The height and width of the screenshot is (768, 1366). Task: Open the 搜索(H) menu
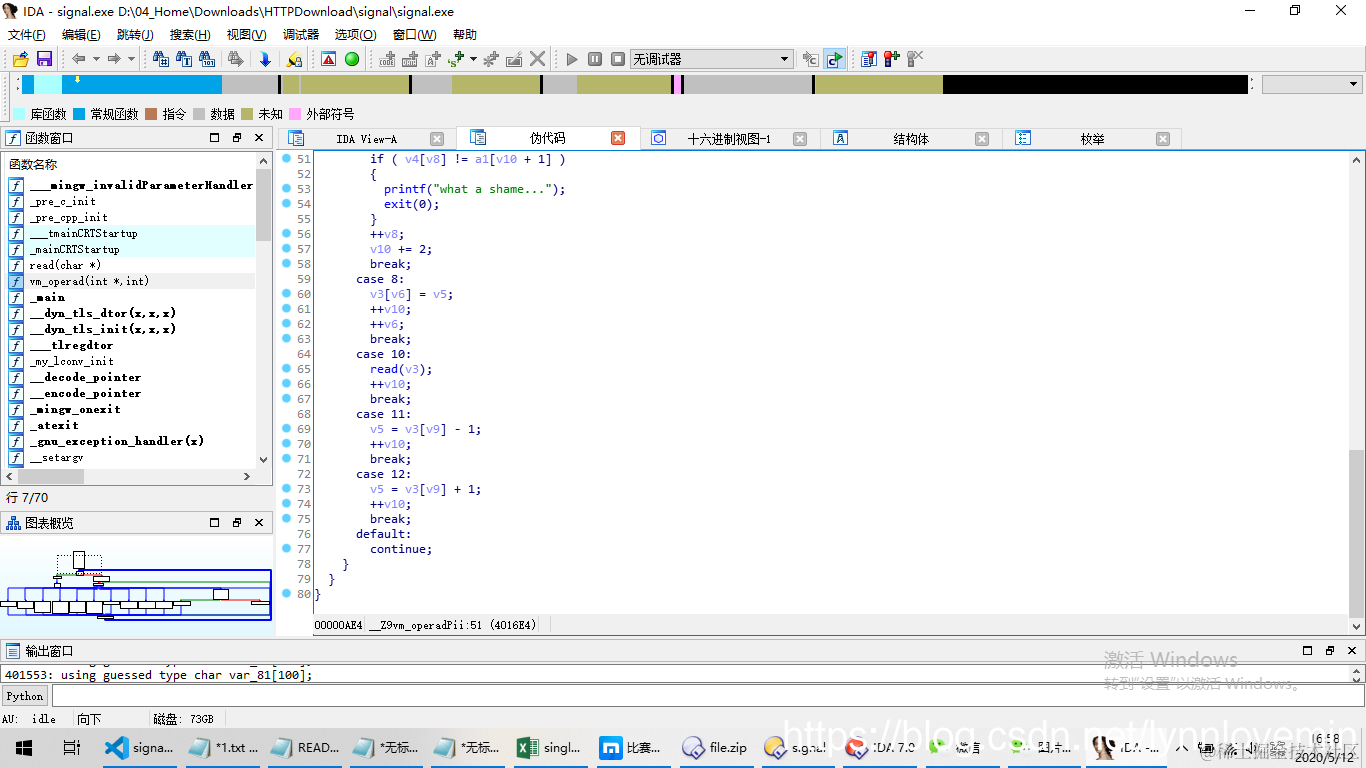(x=190, y=34)
